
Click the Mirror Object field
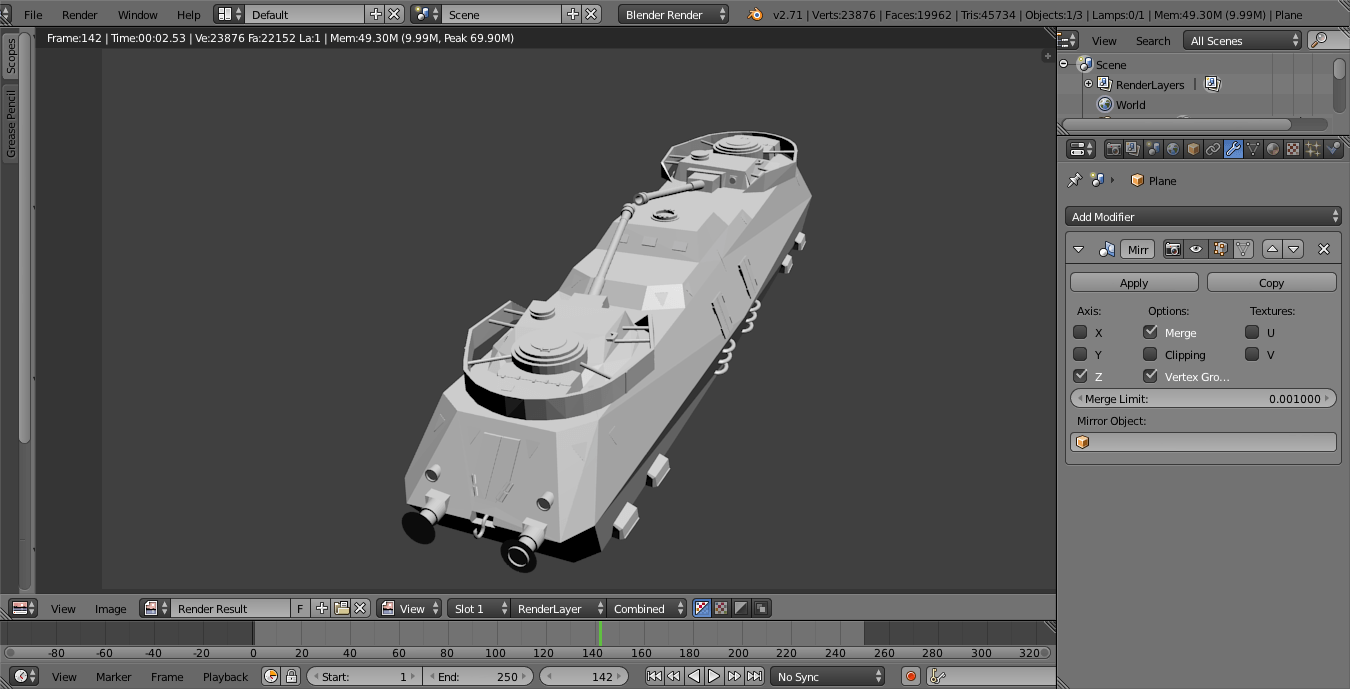click(1203, 442)
